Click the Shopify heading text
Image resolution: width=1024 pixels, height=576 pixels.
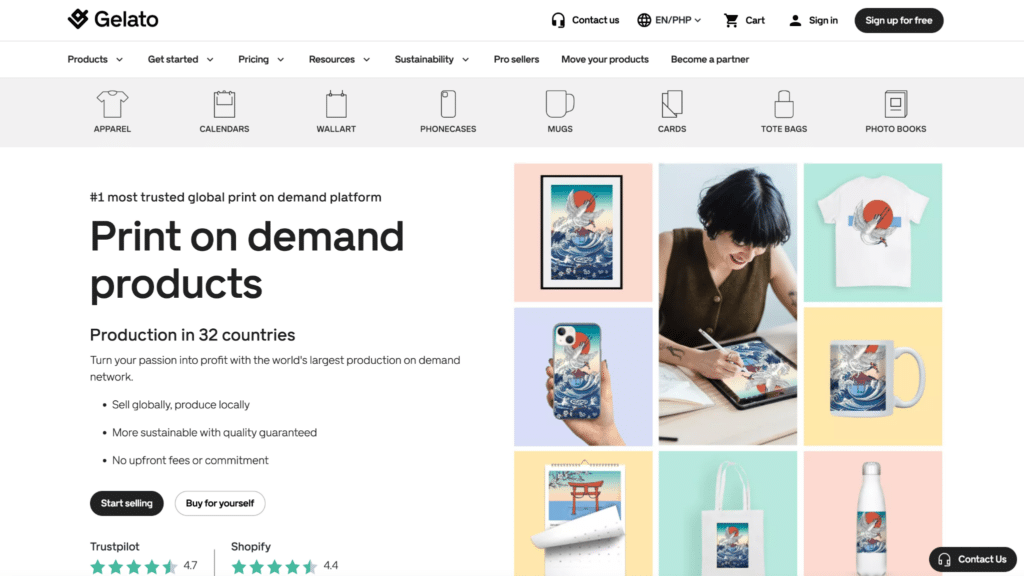click(x=251, y=547)
